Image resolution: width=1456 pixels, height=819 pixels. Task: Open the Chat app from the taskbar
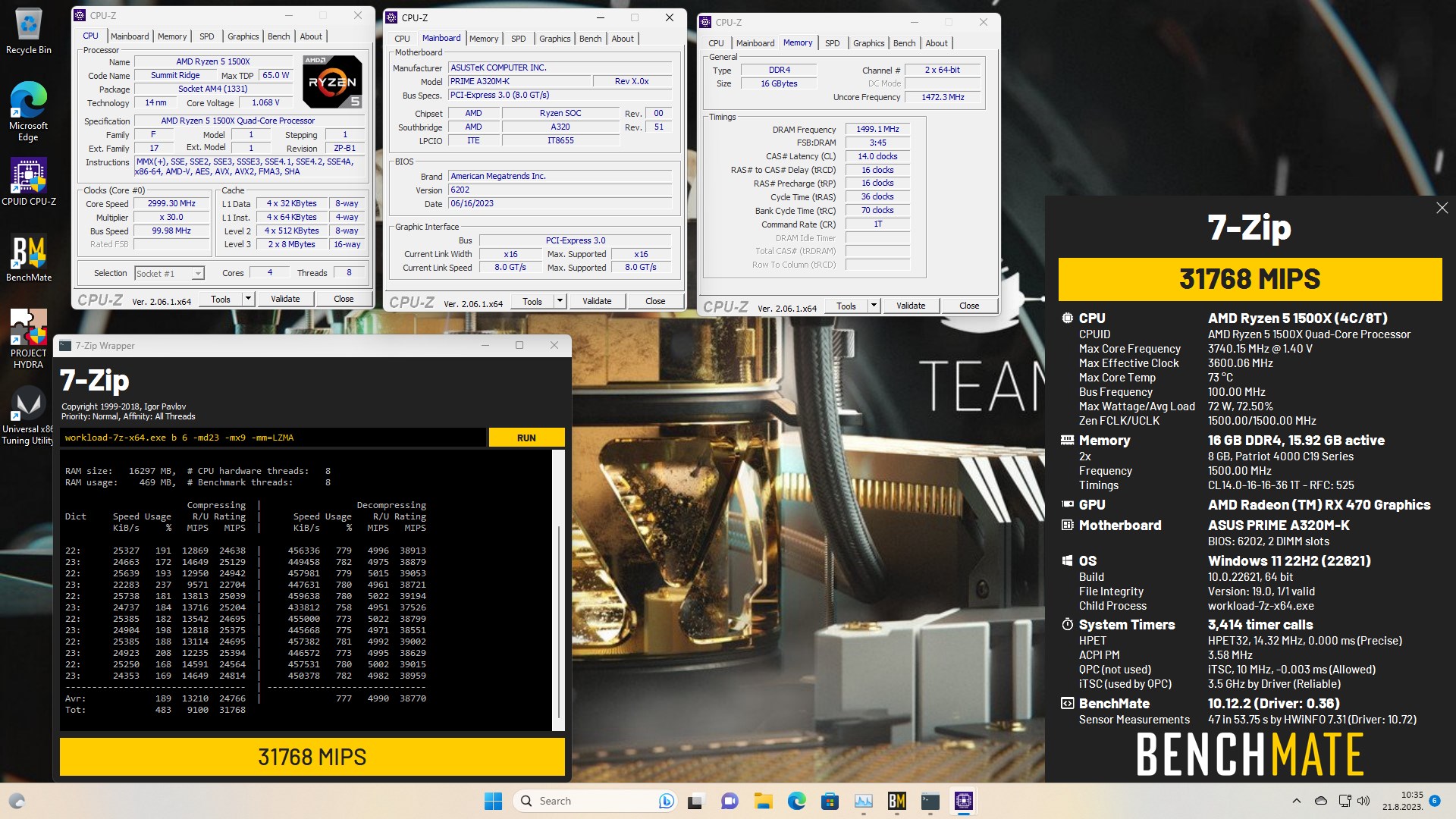coord(730,801)
